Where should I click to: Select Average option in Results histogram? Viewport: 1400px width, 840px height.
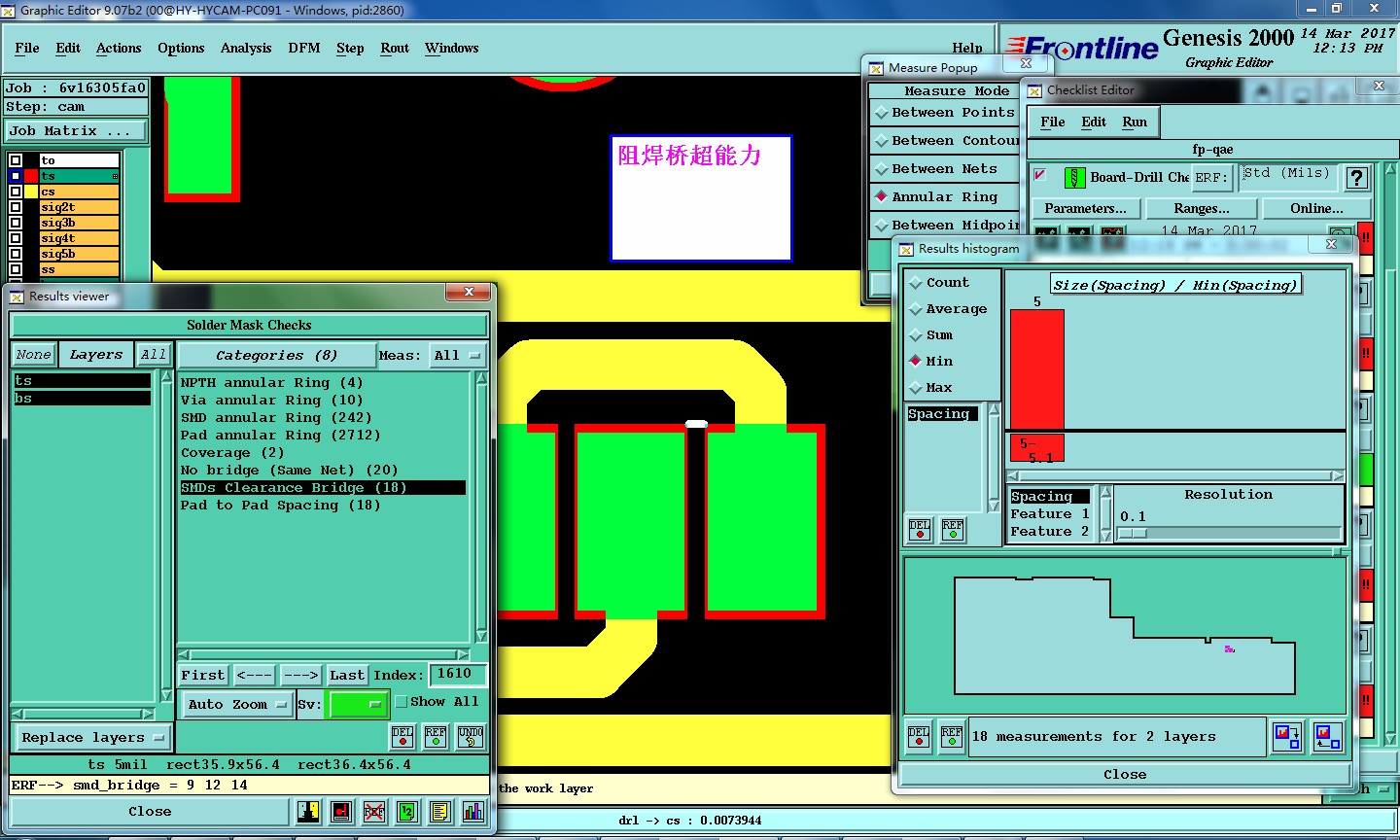947,309
